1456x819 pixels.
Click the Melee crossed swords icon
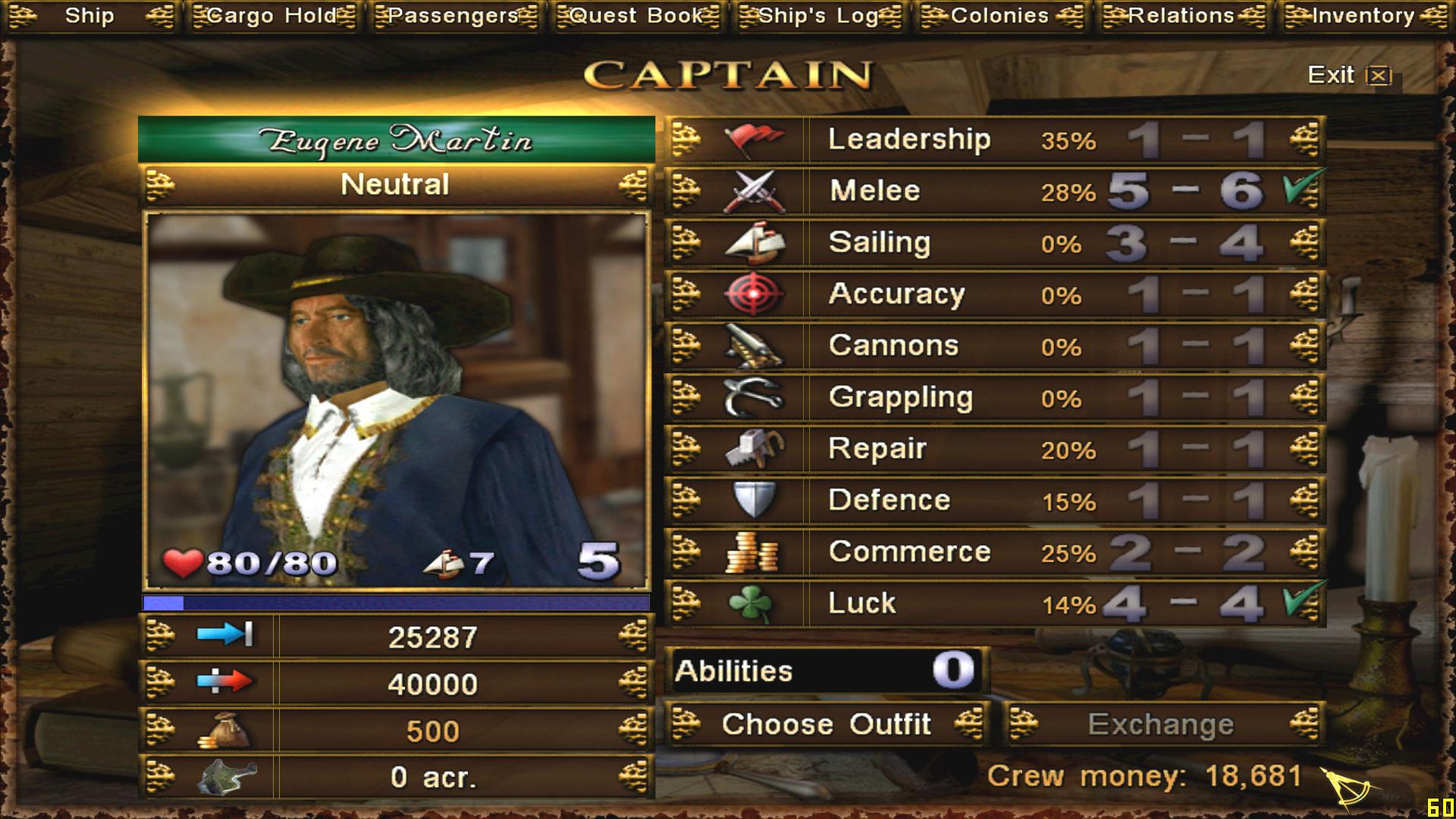pyautogui.click(x=754, y=191)
